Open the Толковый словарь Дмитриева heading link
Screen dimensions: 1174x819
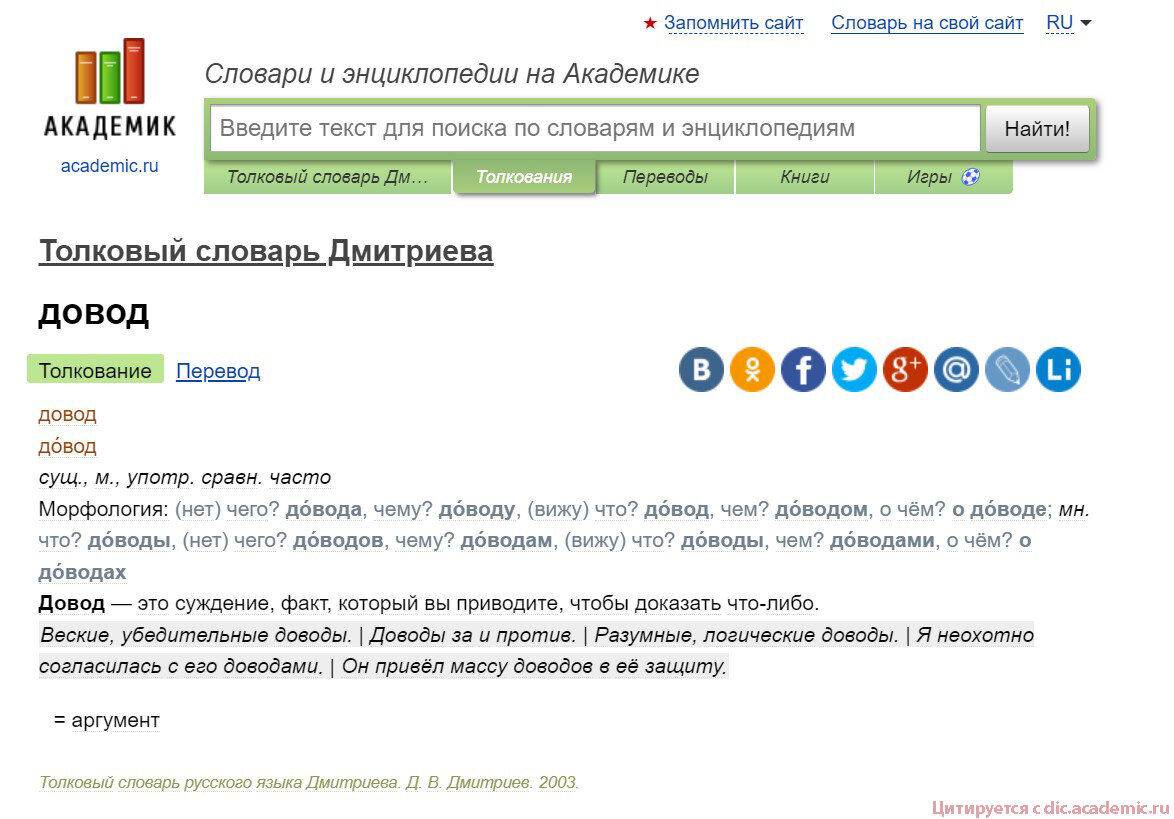(266, 251)
